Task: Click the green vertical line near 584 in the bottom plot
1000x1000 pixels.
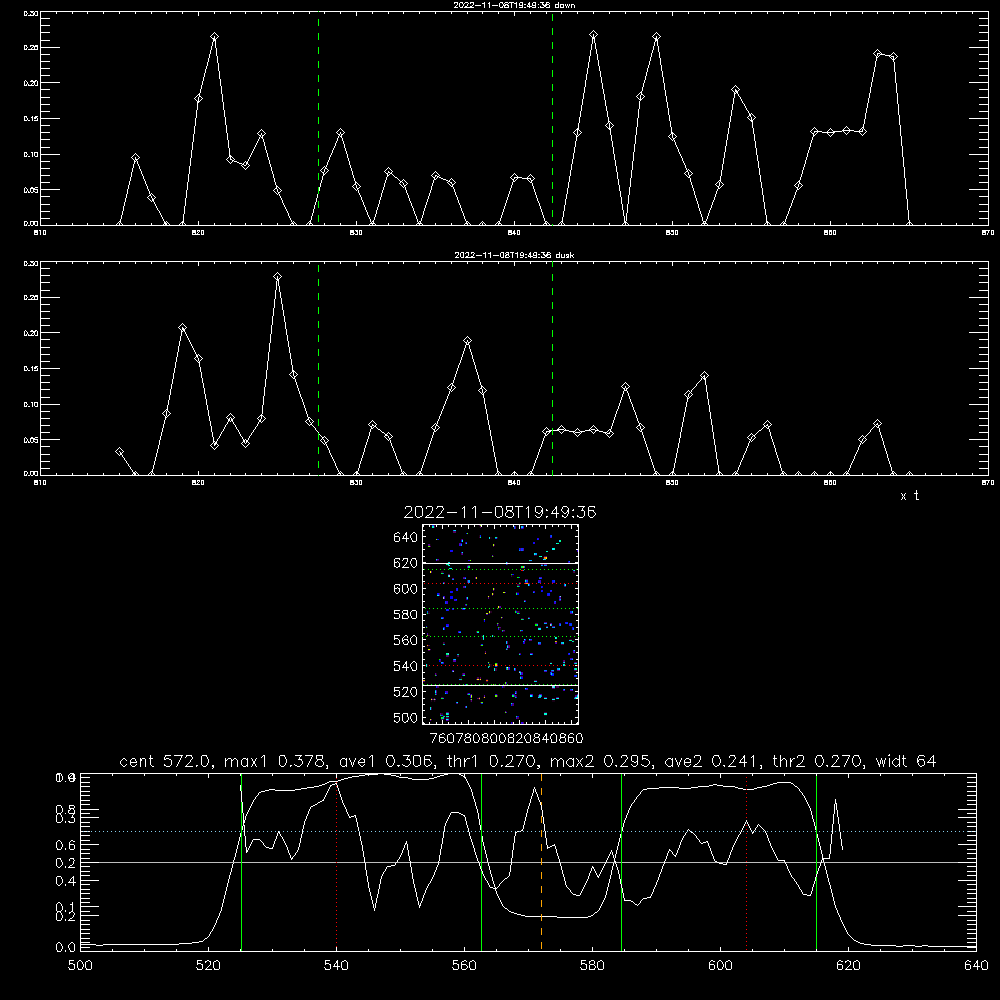Action: [x=621, y=862]
